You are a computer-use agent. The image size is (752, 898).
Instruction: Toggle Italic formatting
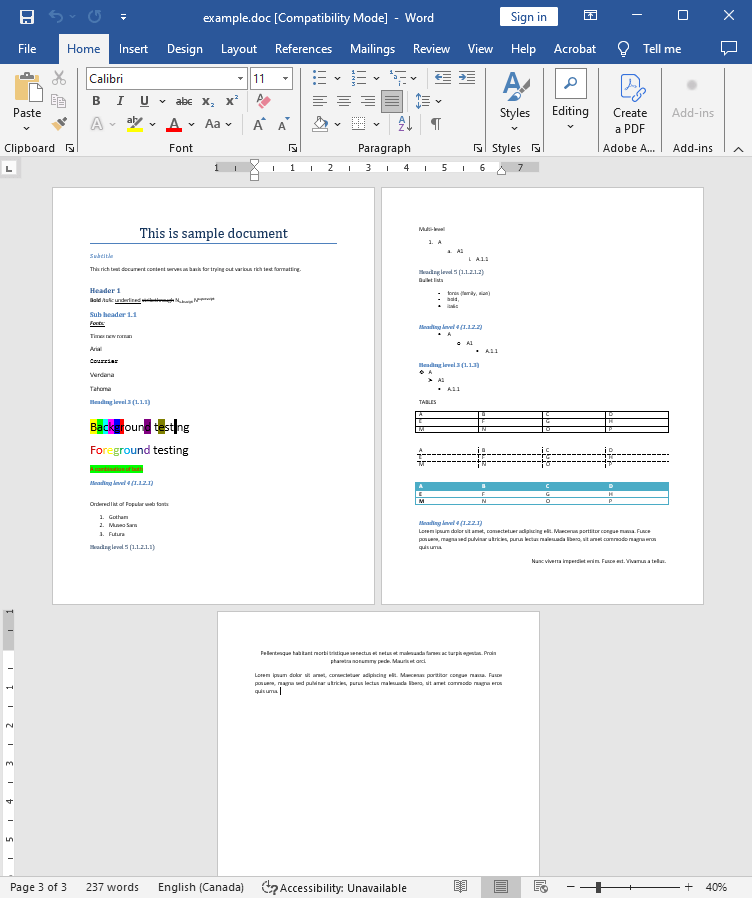(x=120, y=101)
